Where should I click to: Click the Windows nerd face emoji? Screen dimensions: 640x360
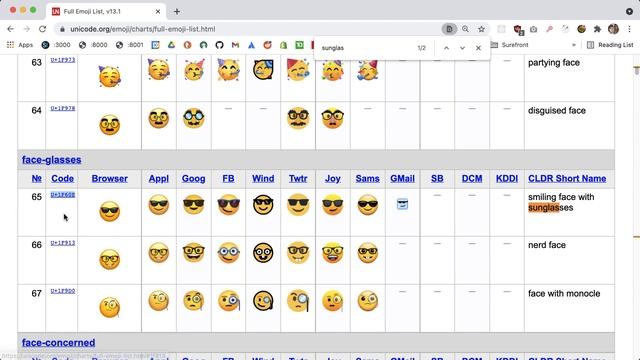[263, 253]
